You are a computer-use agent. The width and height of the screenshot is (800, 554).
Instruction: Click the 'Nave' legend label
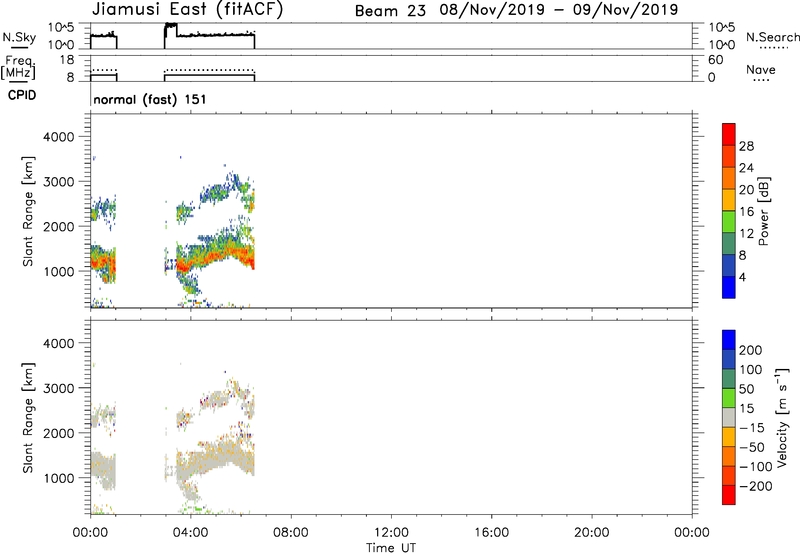pos(761,69)
